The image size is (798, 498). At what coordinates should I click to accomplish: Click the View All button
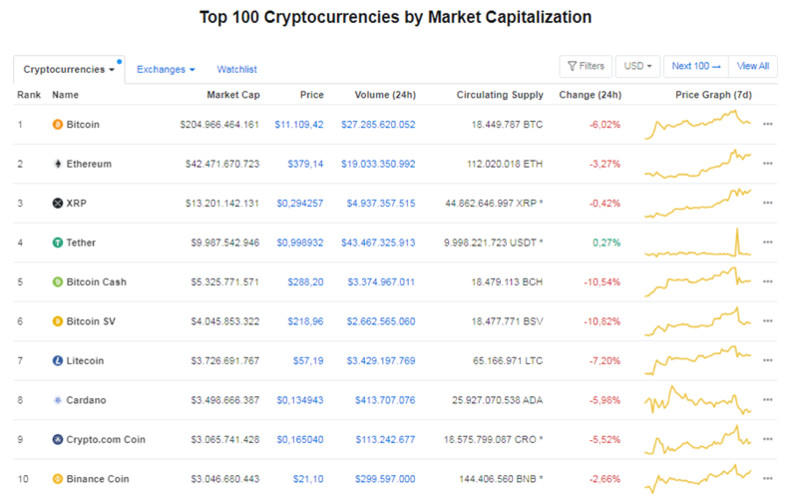(x=753, y=66)
